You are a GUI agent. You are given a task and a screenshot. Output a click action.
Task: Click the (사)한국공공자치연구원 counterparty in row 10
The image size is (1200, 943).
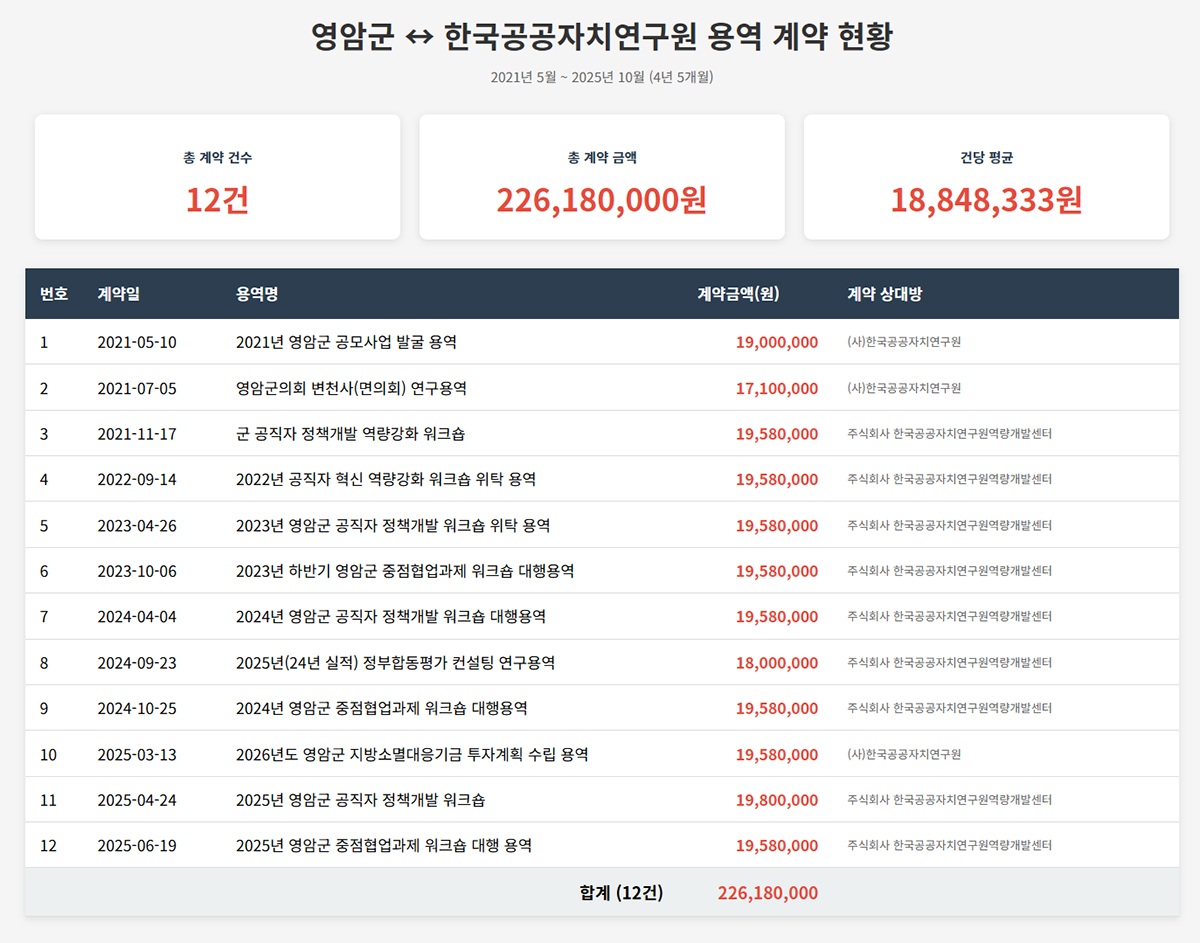click(904, 754)
